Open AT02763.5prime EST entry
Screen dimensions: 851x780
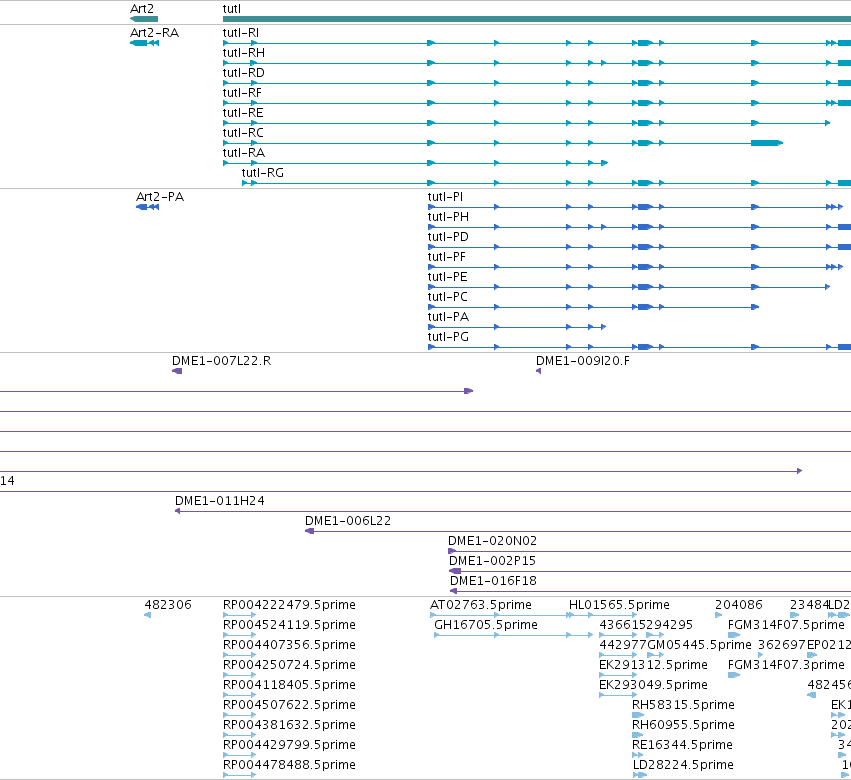pos(481,605)
